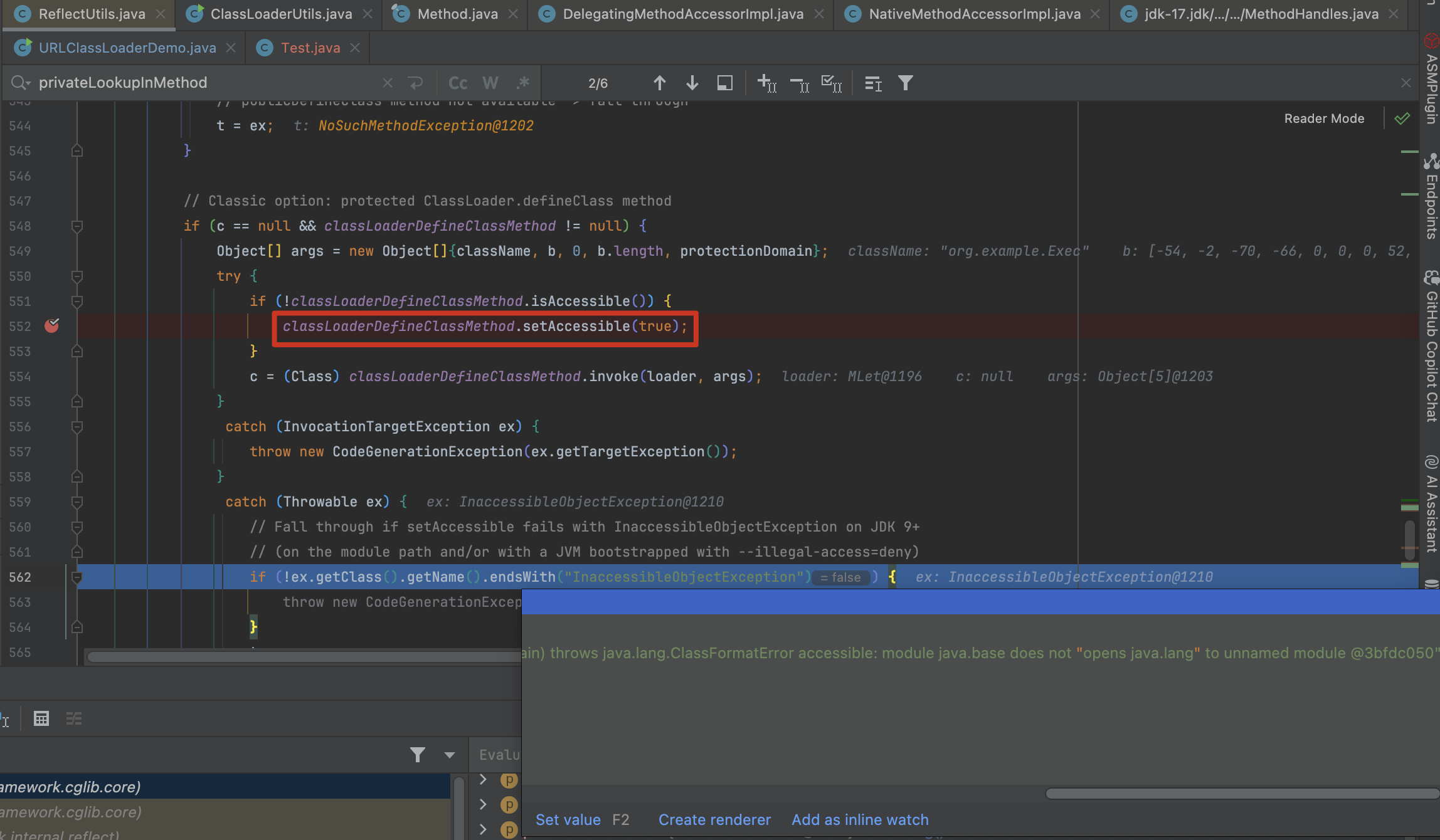
Task: Click the new line search icon
Action: 415,83
